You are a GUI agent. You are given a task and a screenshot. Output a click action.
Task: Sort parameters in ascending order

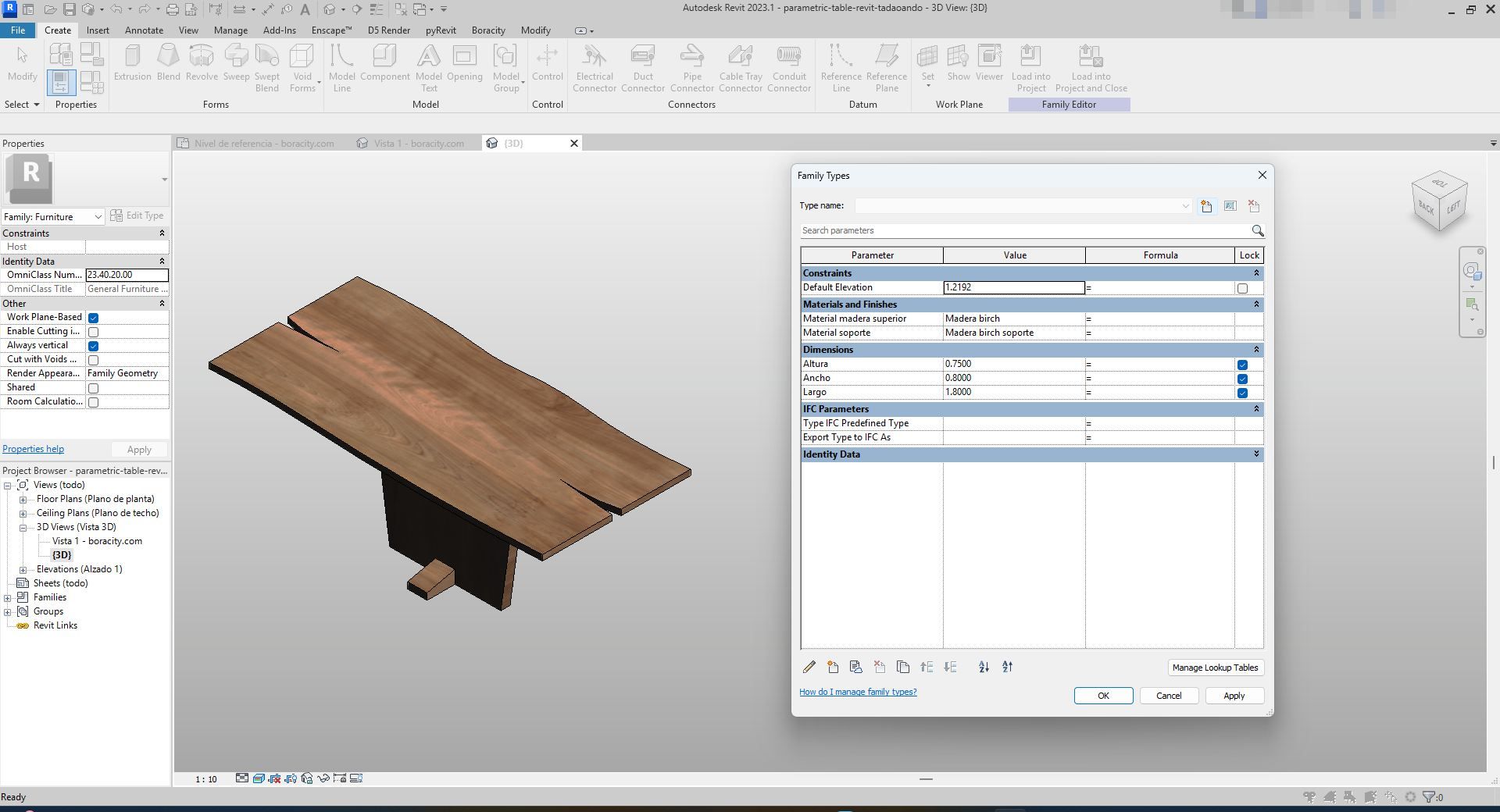pos(984,667)
